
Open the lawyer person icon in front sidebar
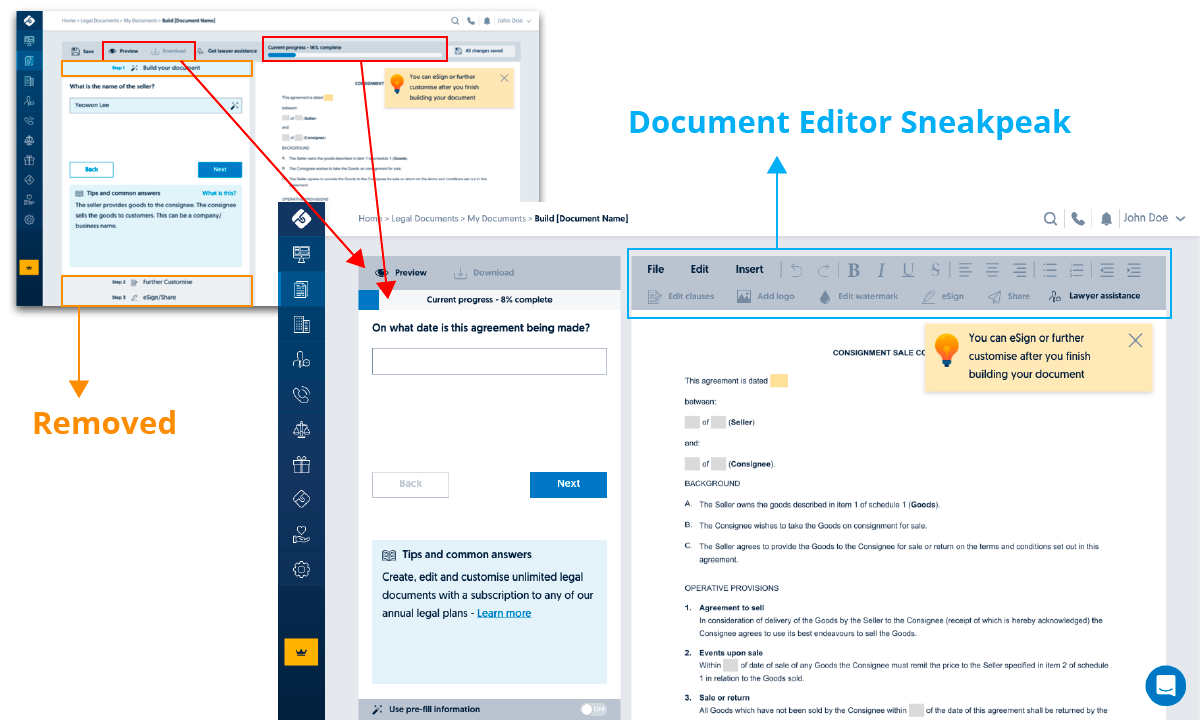[x=301, y=360]
